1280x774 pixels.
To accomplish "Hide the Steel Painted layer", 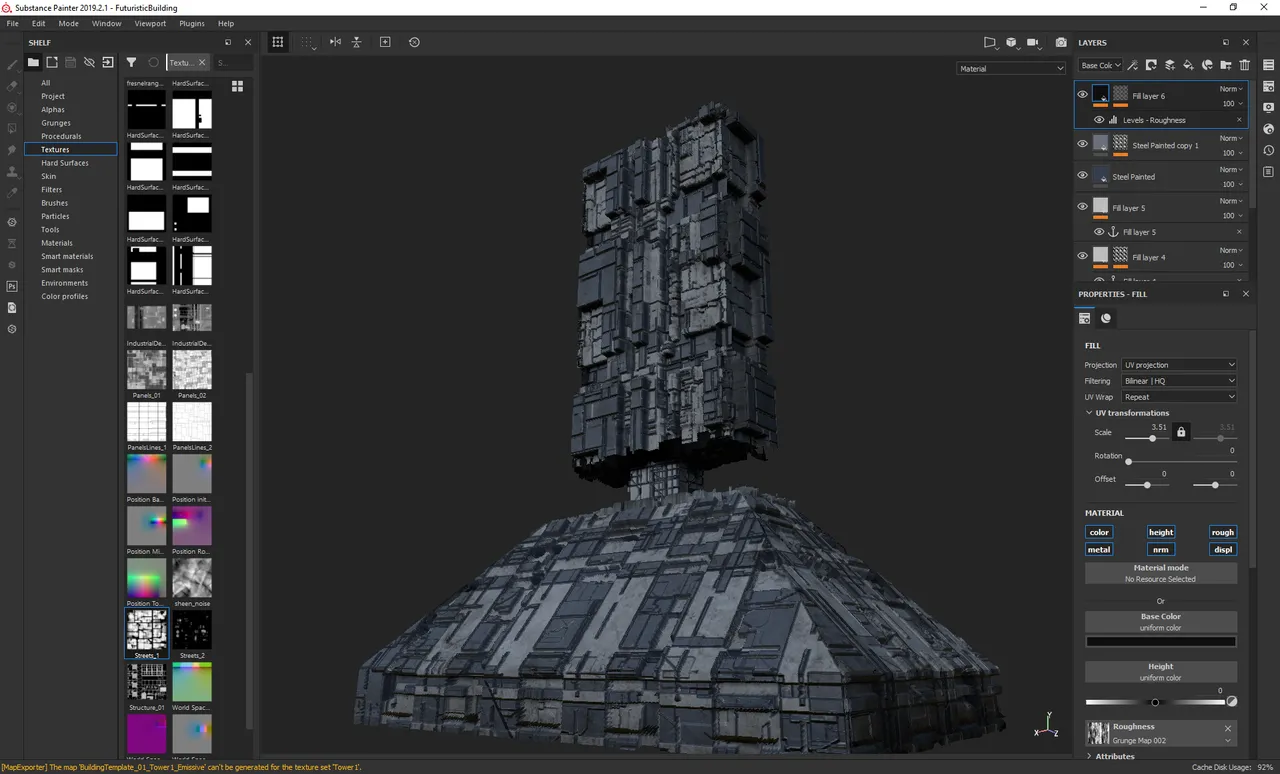I will pyautogui.click(x=1082, y=175).
